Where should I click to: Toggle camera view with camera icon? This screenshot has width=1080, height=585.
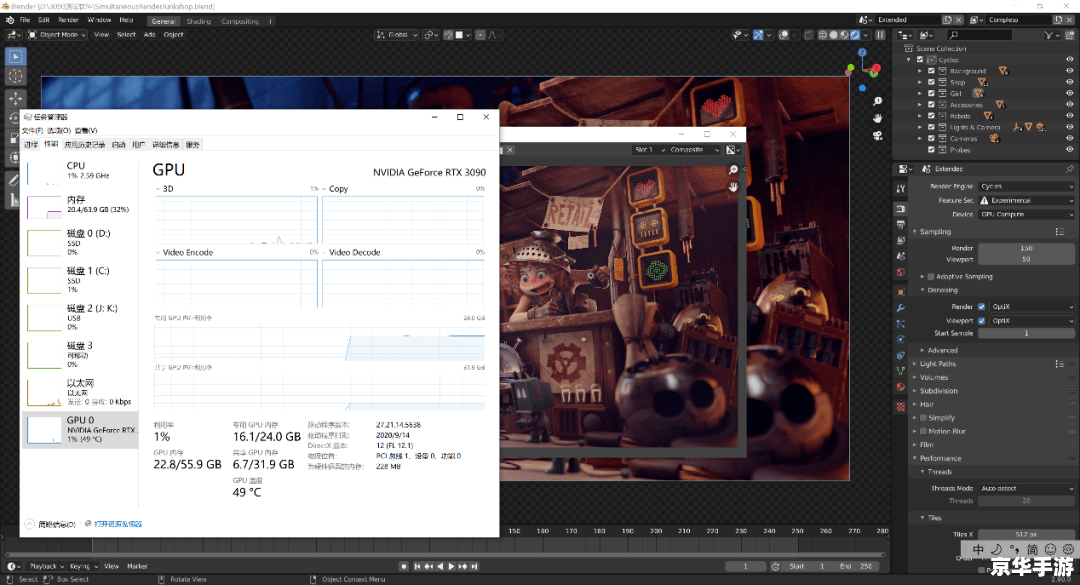pos(878,135)
